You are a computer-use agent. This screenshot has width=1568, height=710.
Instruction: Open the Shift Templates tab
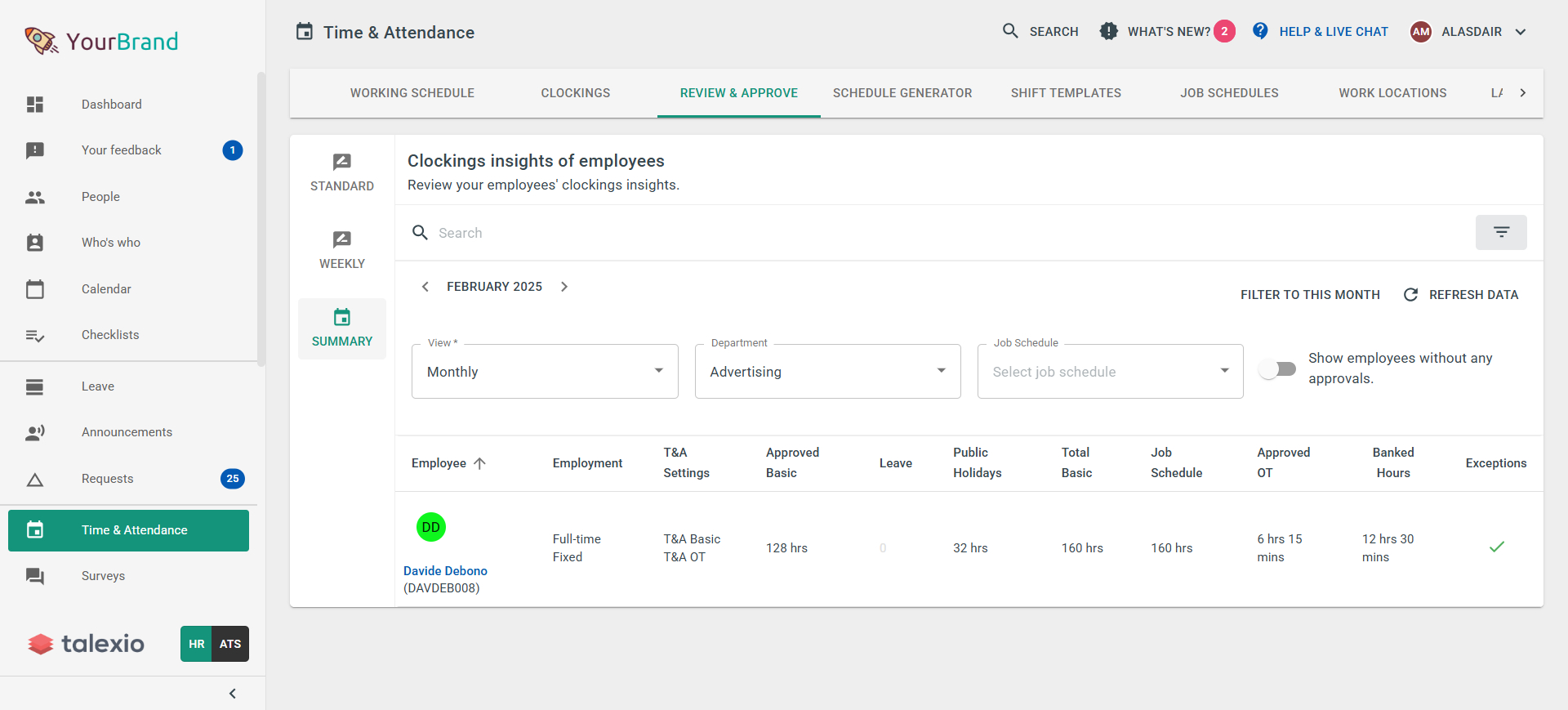pos(1066,93)
